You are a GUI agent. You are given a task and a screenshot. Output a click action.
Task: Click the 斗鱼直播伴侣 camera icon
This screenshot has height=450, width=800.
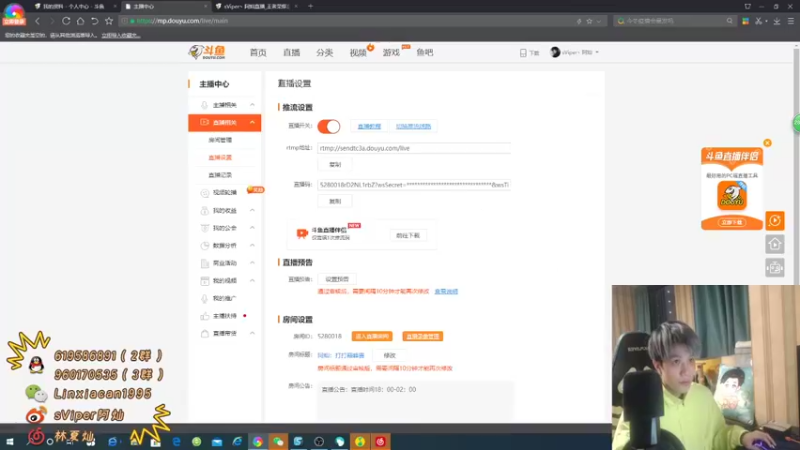pos(302,233)
